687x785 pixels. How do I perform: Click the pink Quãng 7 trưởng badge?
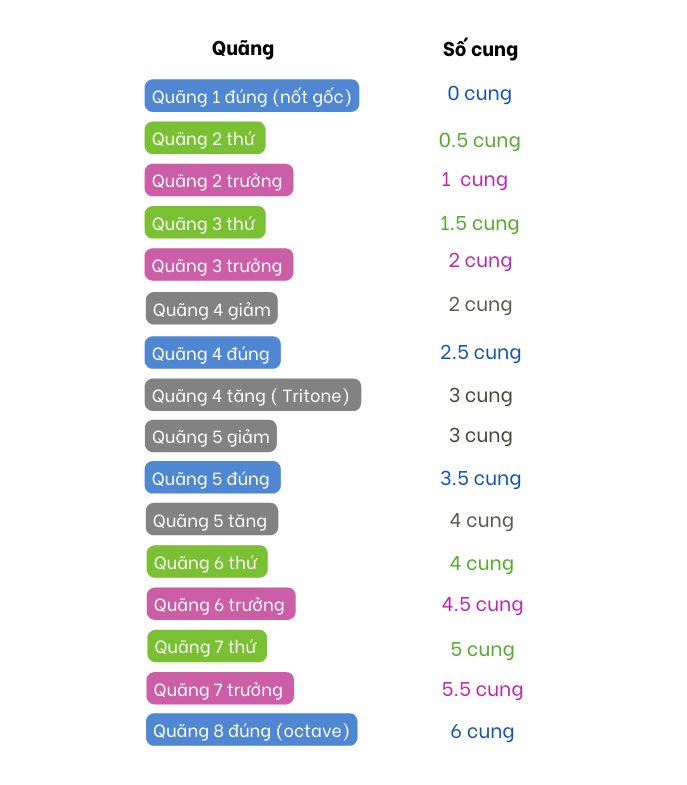tap(220, 688)
